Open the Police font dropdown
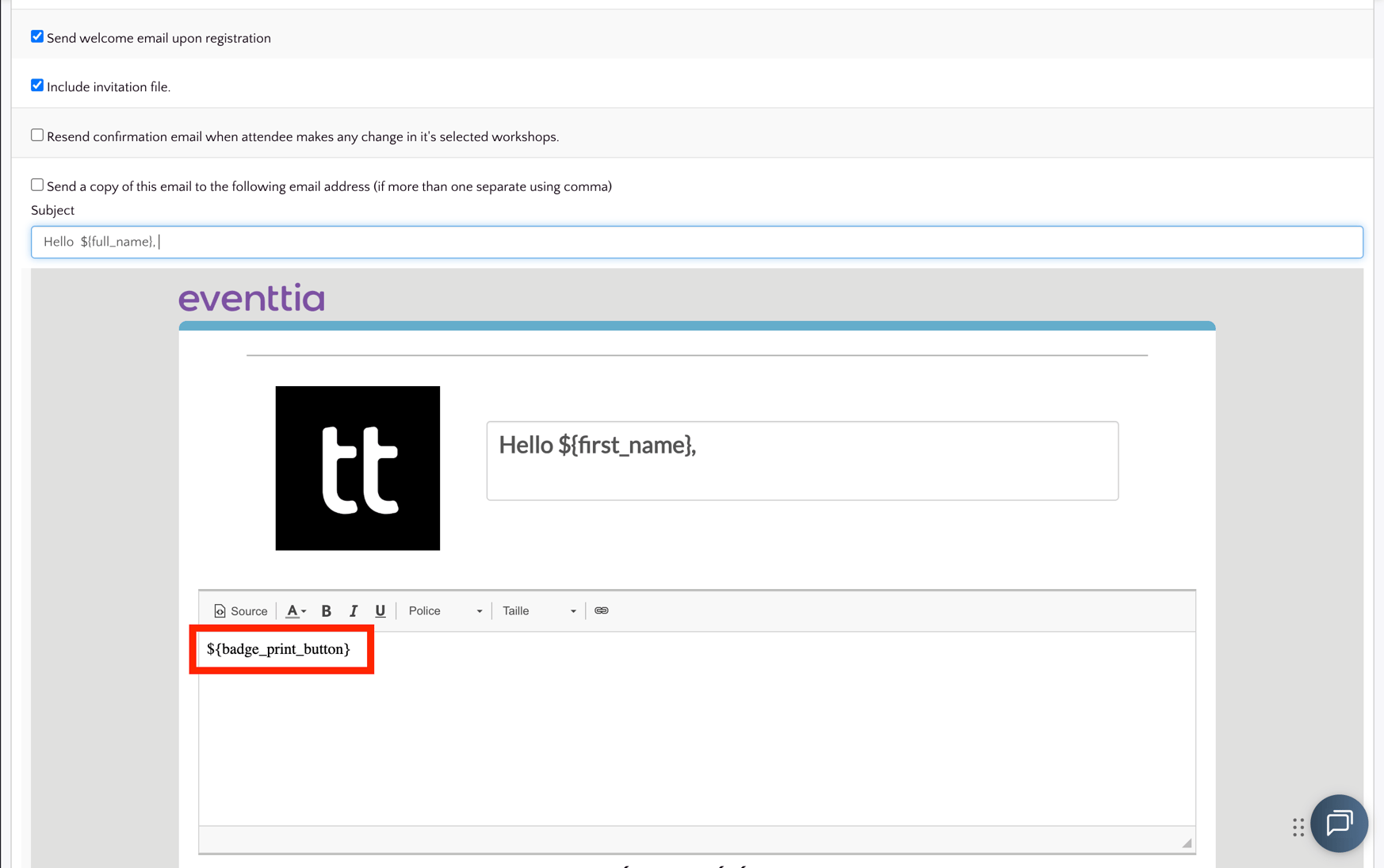Image resolution: width=1384 pixels, height=868 pixels. (445, 611)
